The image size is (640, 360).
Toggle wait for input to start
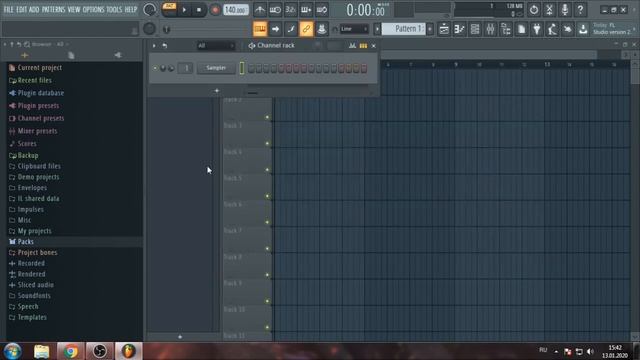point(275,10)
